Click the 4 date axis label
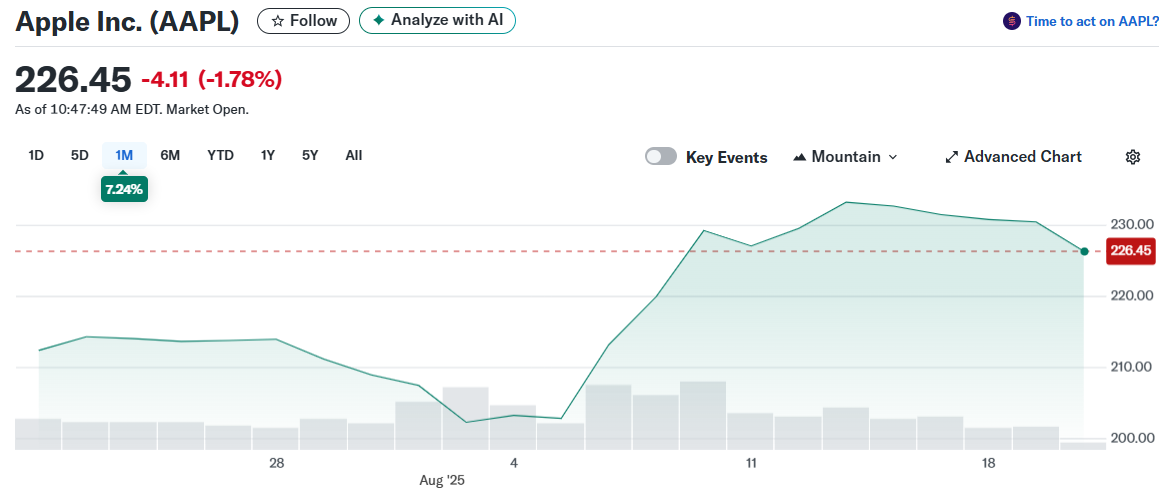 [x=514, y=464]
